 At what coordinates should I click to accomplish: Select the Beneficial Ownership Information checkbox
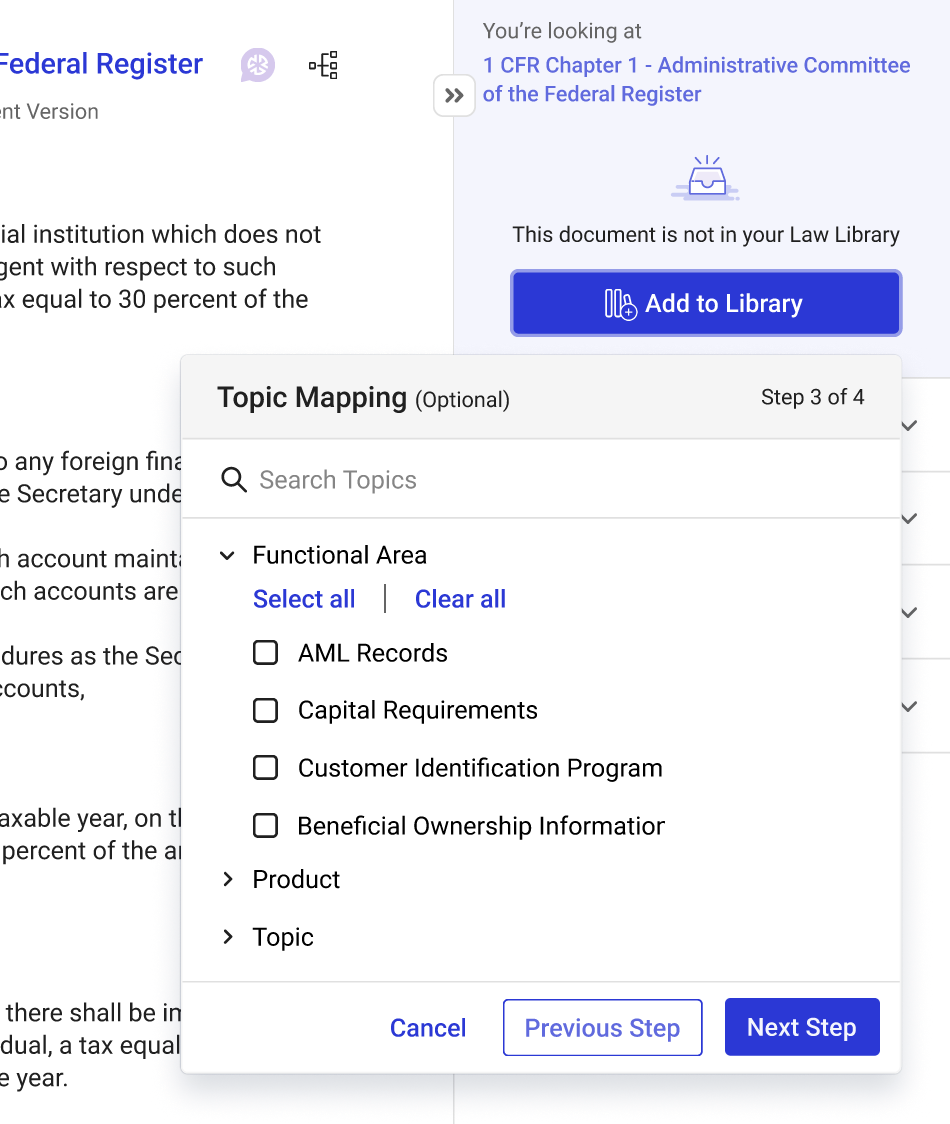click(265, 826)
